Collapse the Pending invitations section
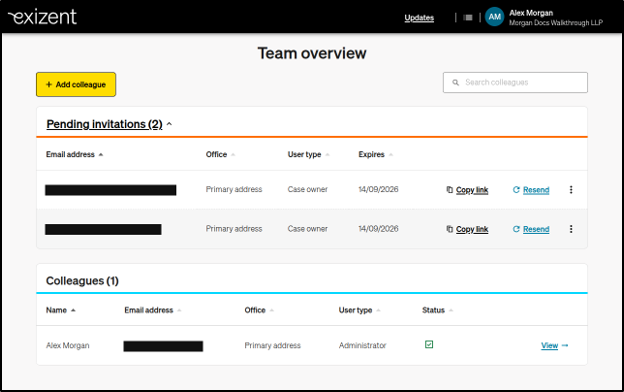 pyautogui.click(x=109, y=124)
